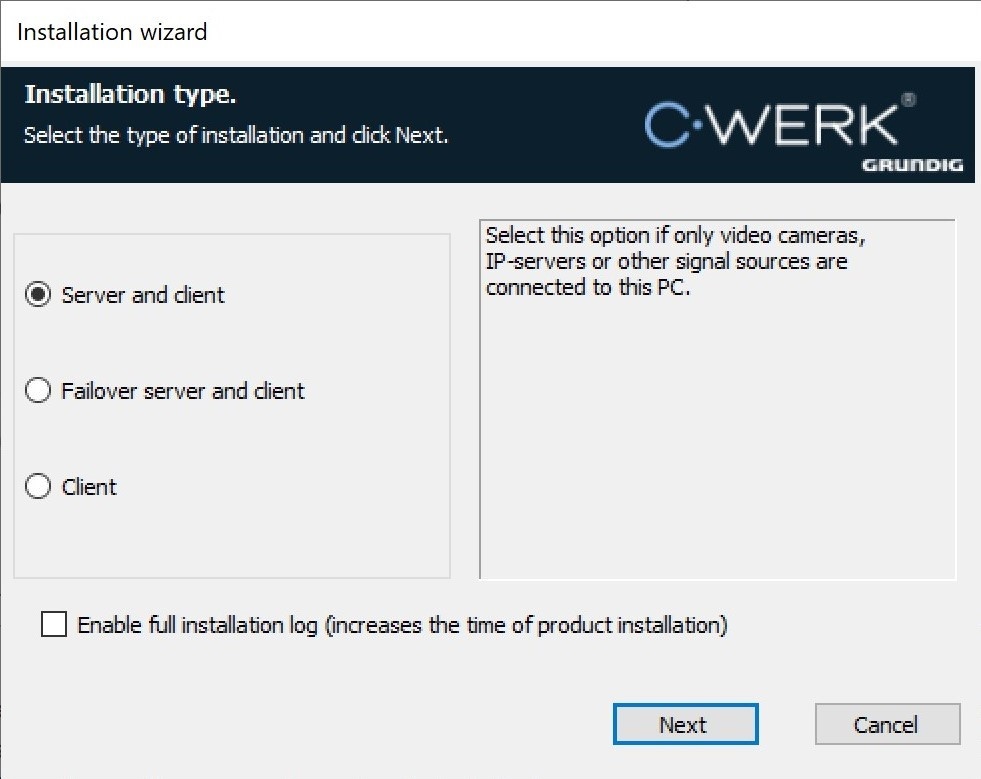Click the 'Server and client' label text
Screen dimensions: 981x779
[x=143, y=295]
